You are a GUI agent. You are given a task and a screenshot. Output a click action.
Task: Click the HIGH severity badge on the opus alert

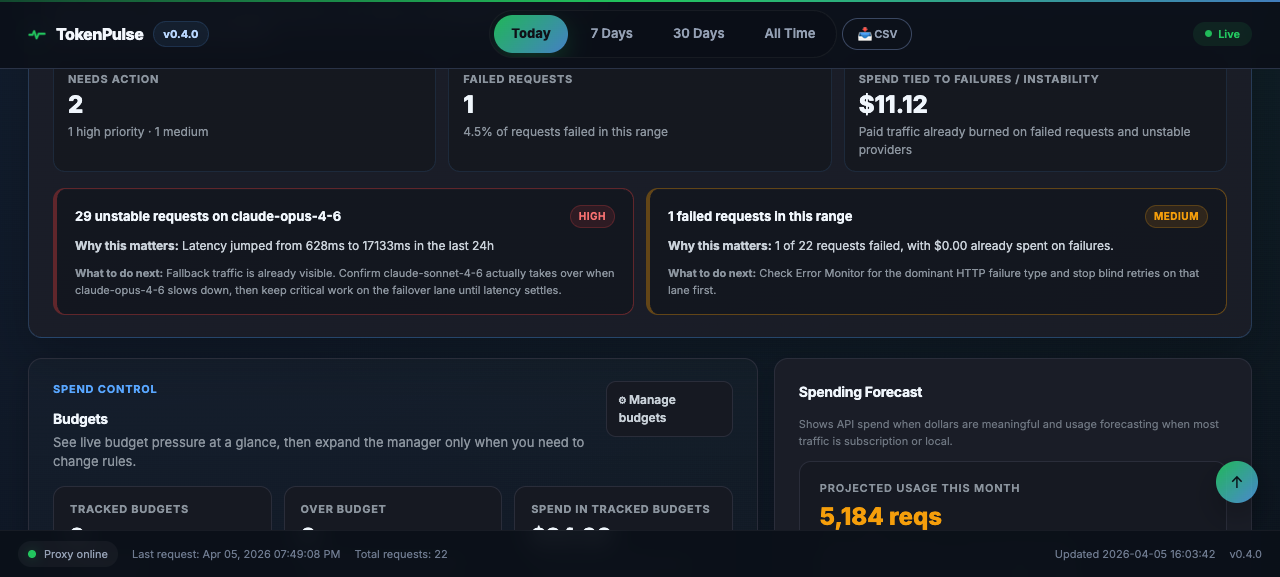click(592, 216)
